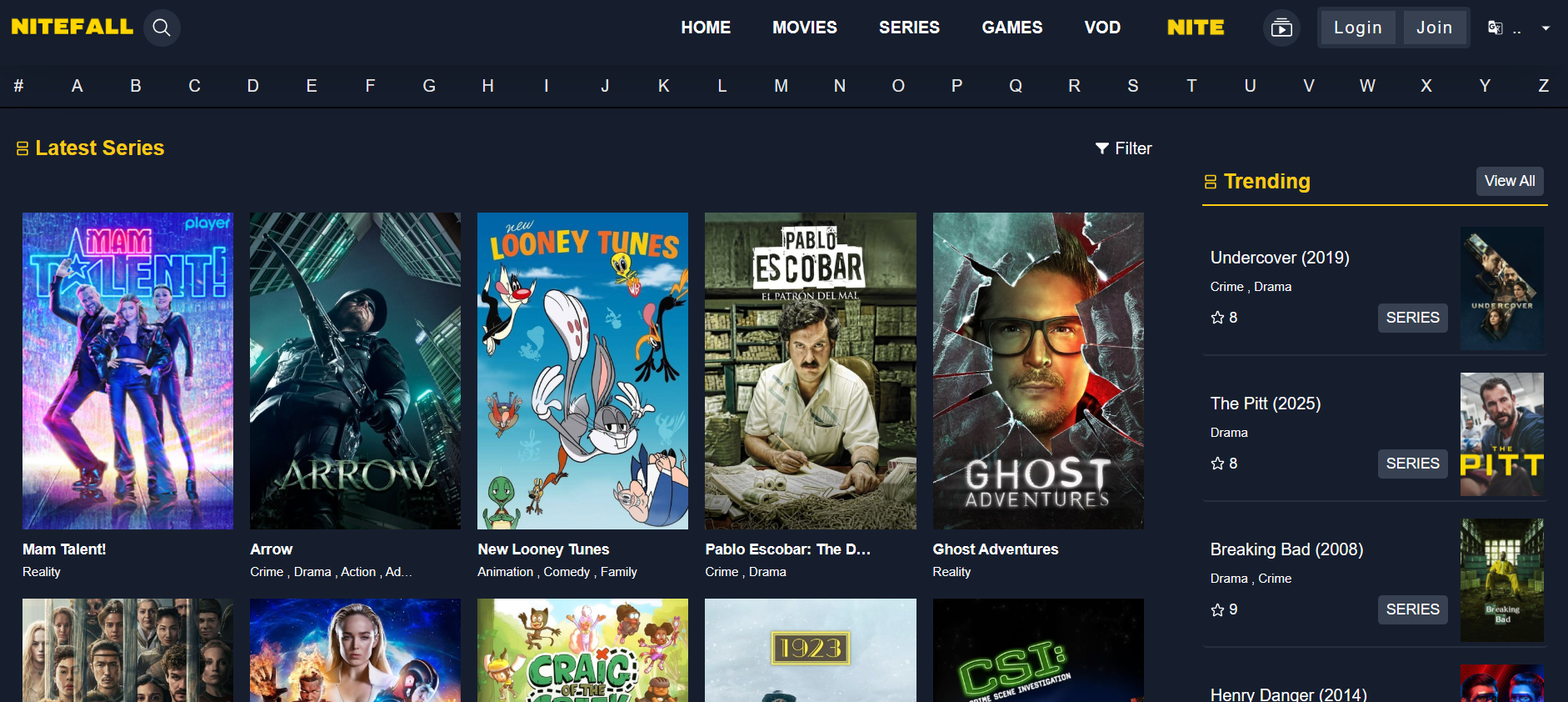1568x702 pixels.
Task: Open Breaking Bad trending thumbnail
Action: [x=1502, y=580]
